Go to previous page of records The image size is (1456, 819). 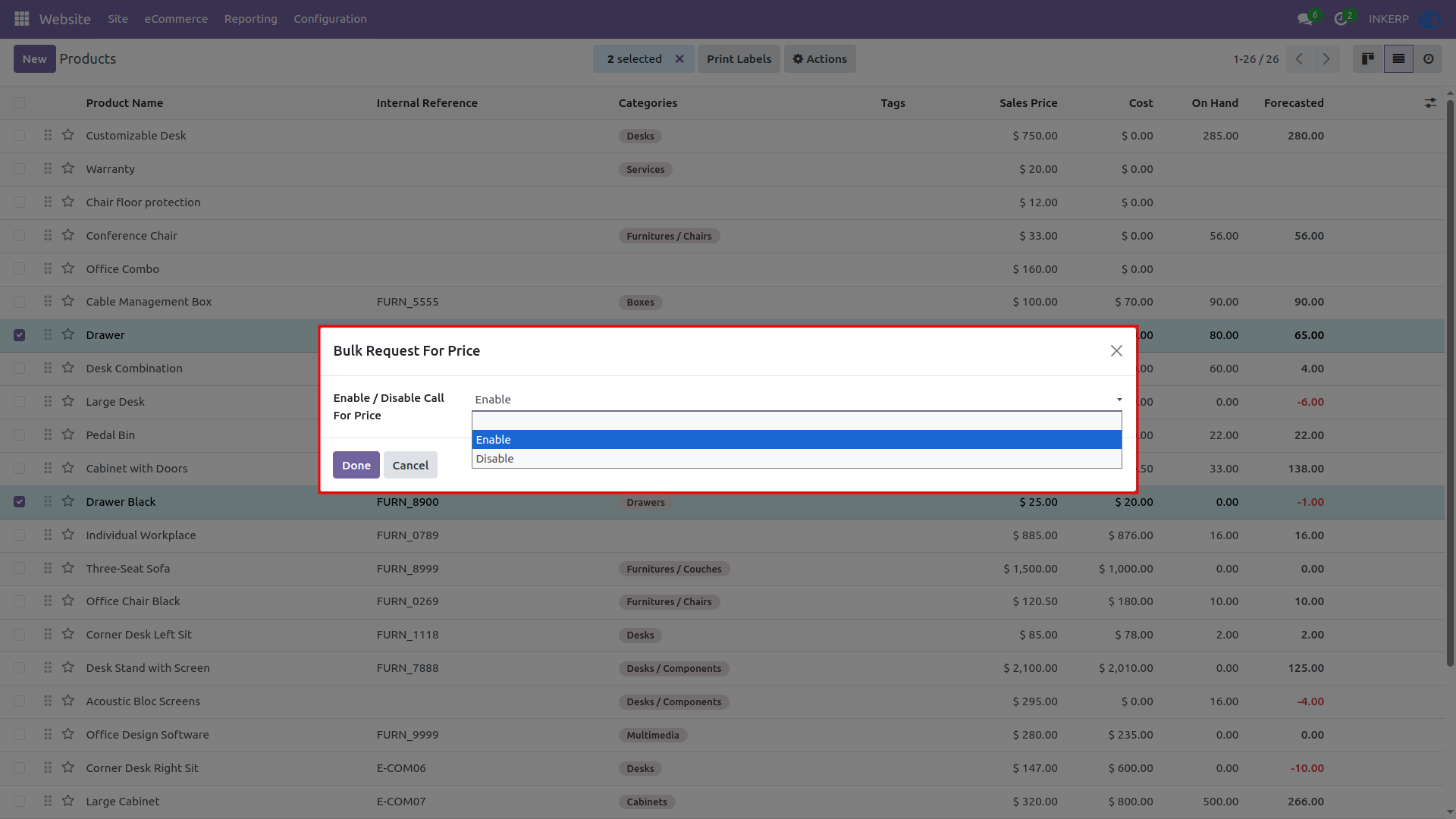[x=1299, y=59]
